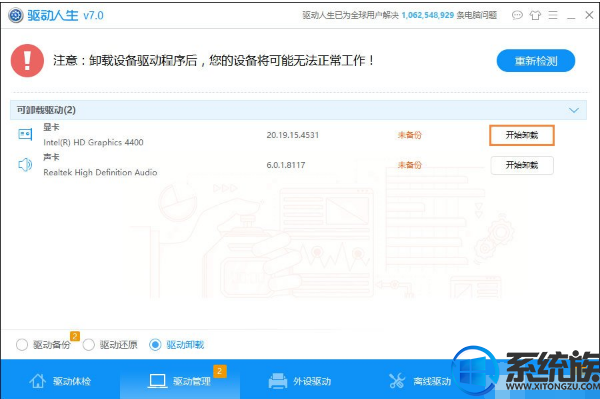Open the main menu hamburger icon
The height and width of the screenshot is (399, 600).
point(553,15)
